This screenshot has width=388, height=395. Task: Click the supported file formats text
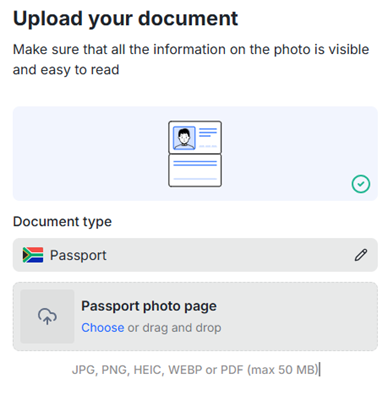point(195,370)
